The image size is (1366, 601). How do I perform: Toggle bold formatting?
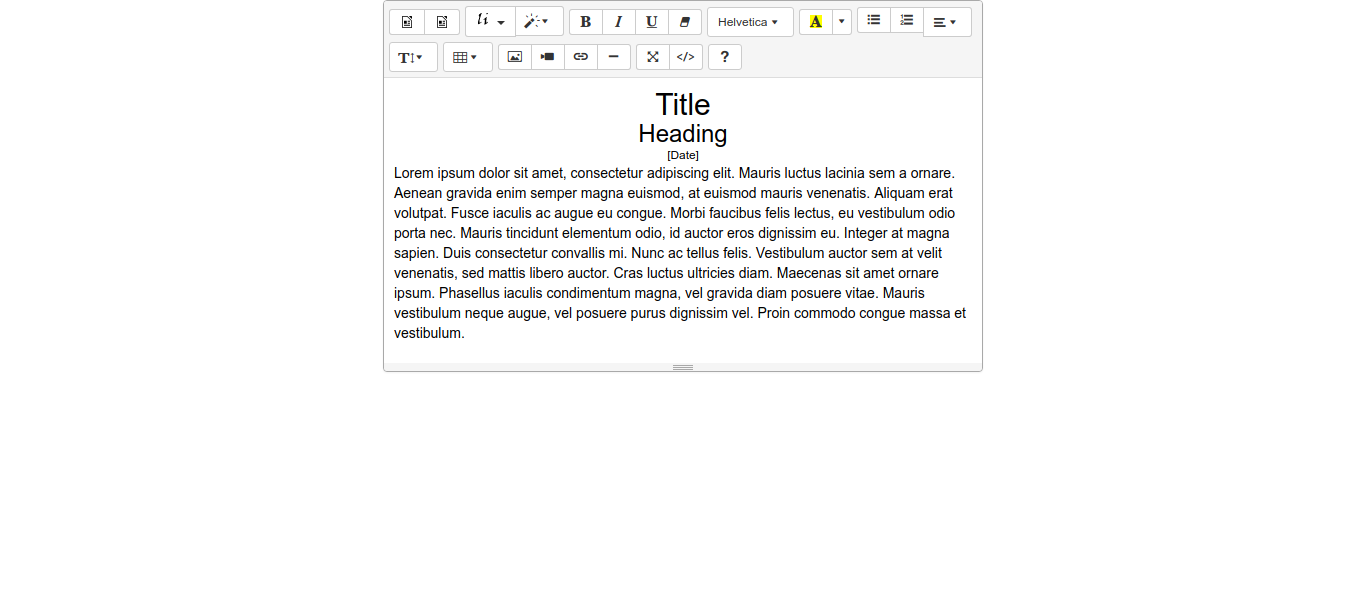click(586, 22)
